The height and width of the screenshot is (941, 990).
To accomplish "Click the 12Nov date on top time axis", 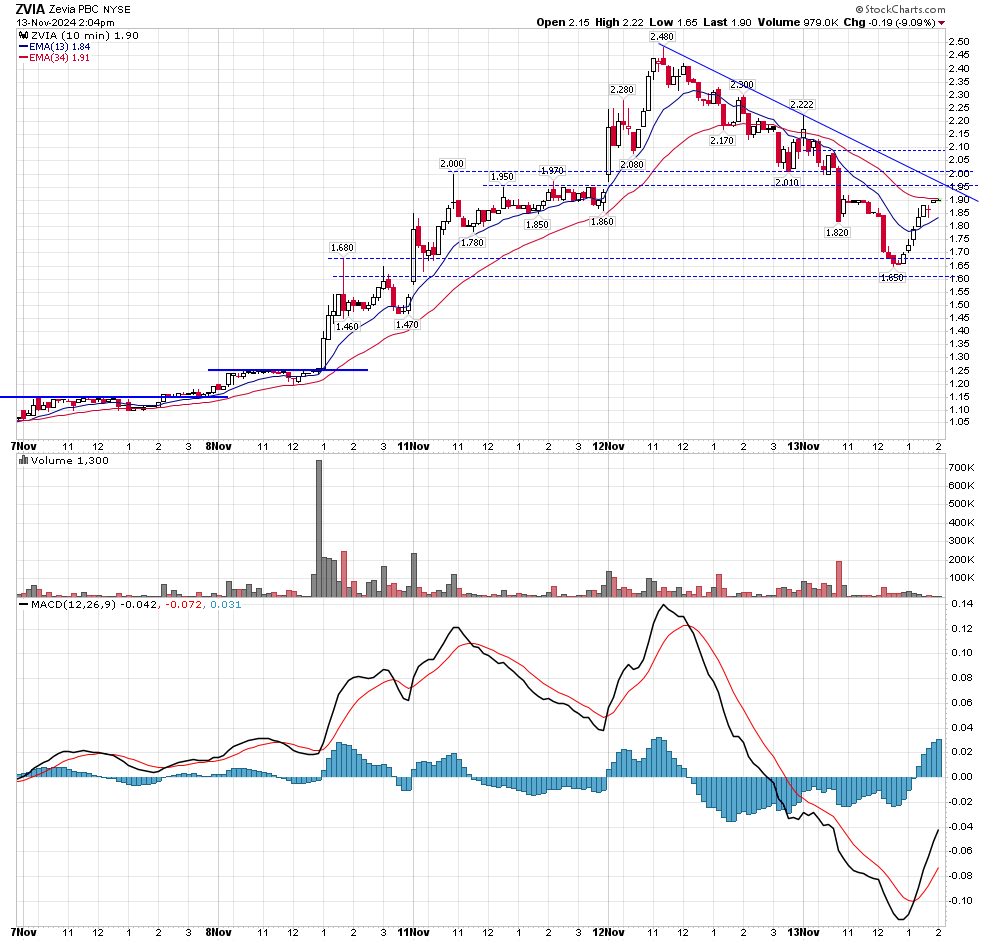I will [606, 446].
